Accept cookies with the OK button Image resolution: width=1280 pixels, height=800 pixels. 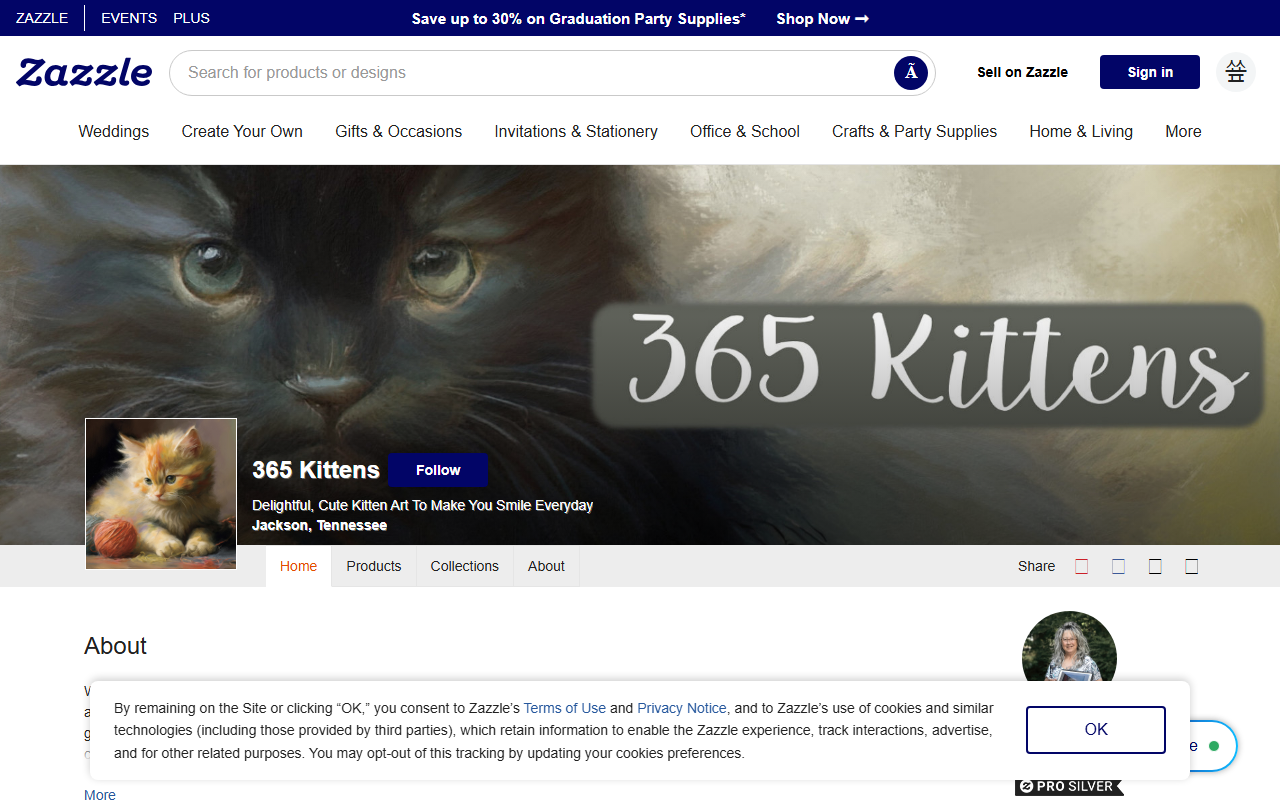(x=1096, y=730)
